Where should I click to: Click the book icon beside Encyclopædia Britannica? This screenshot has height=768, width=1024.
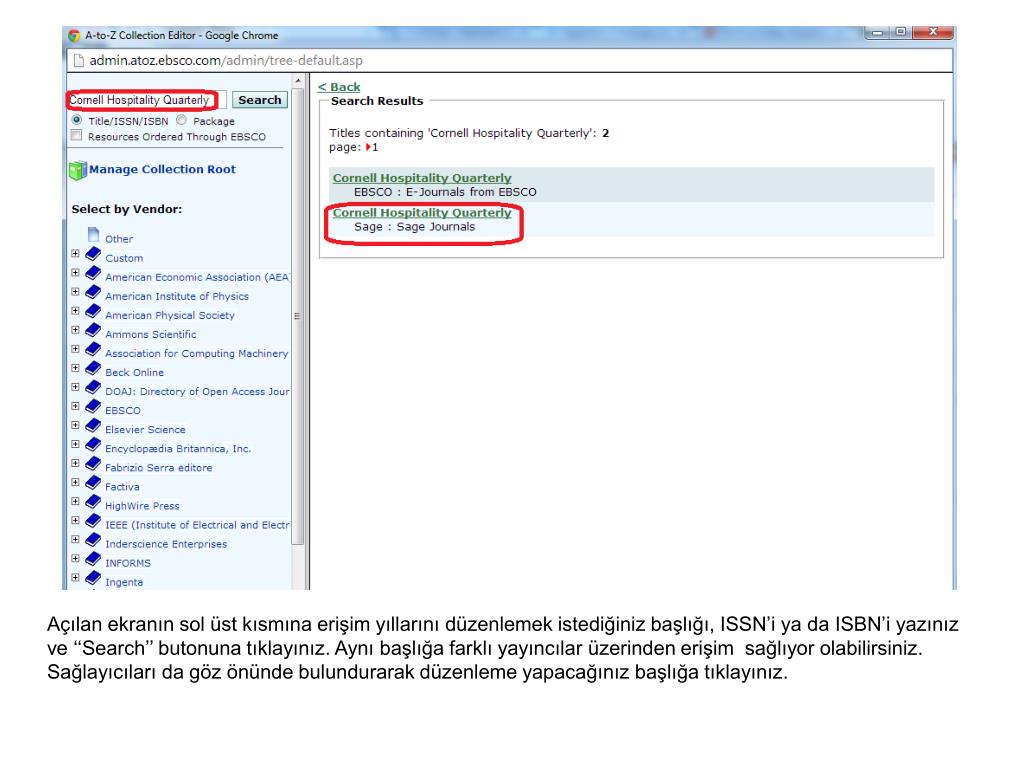pos(93,445)
